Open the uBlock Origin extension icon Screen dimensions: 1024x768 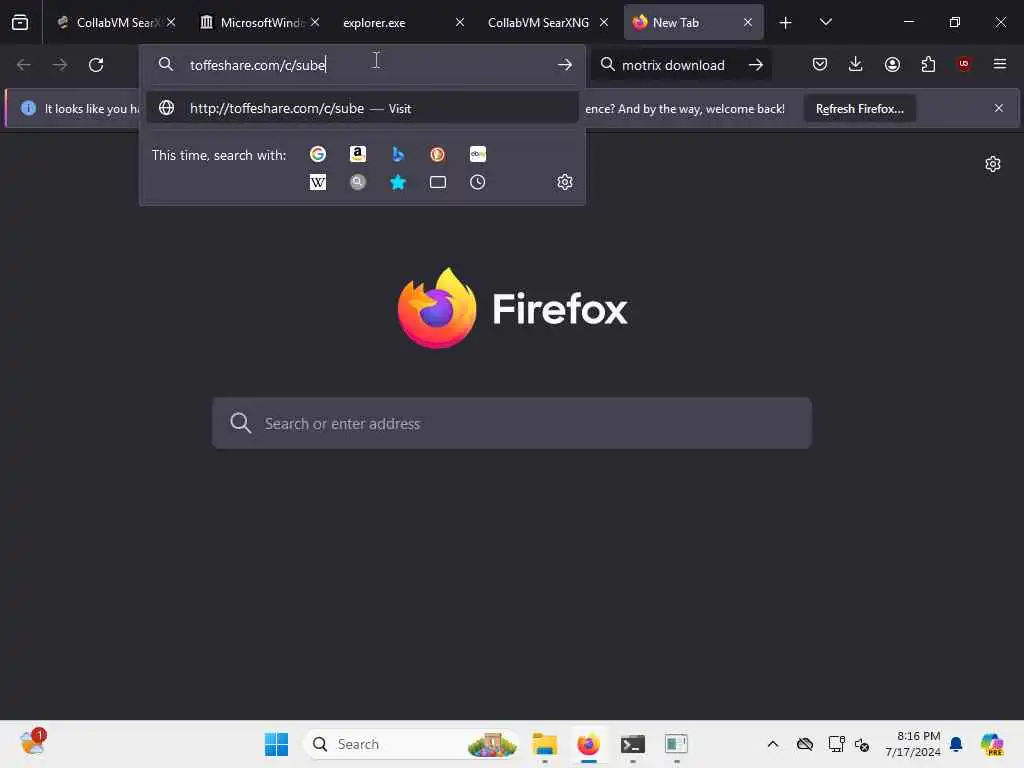(x=964, y=64)
